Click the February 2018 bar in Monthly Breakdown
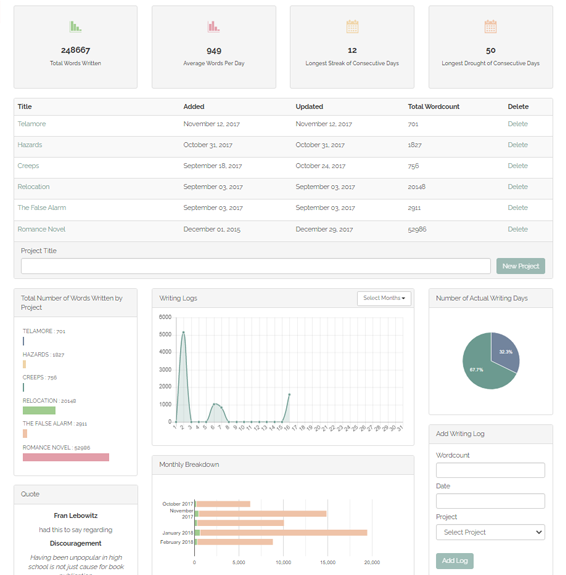Viewport: 566px width, 575px height. click(x=235, y=542)
